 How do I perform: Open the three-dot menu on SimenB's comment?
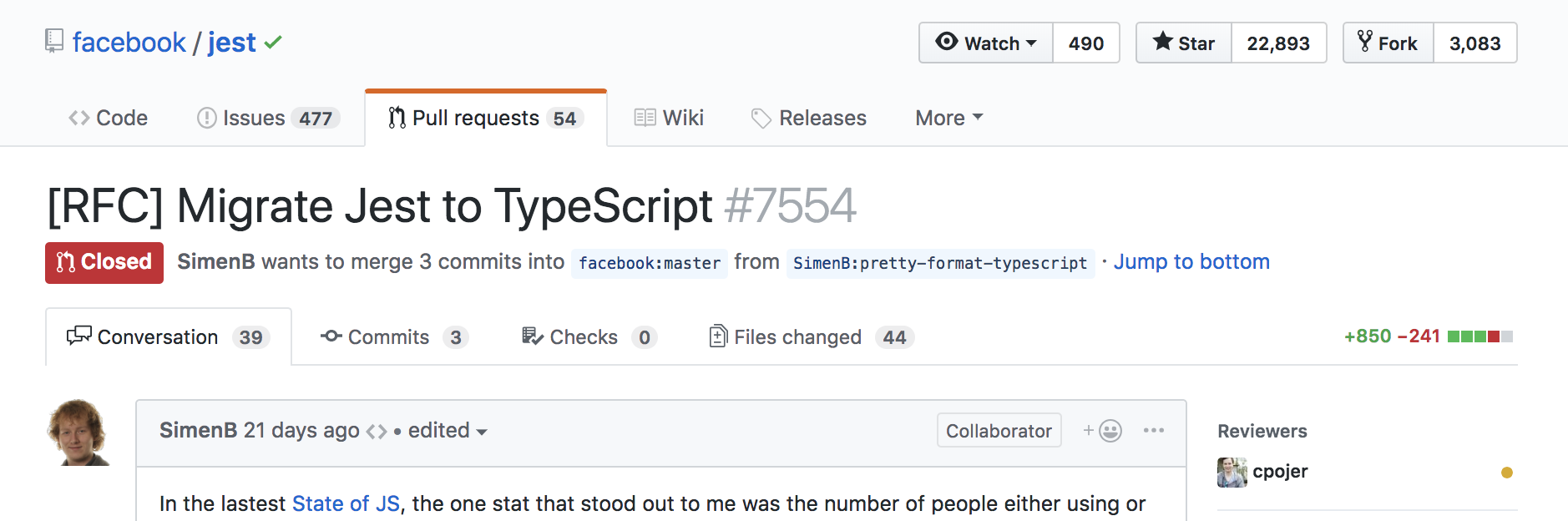1154,431
